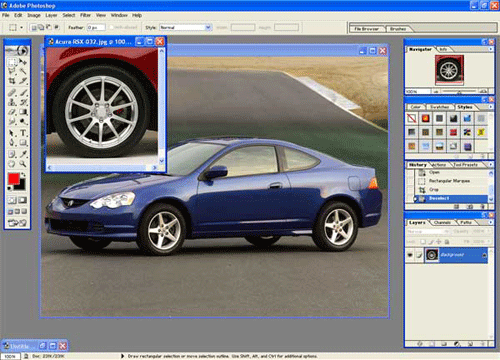Select the Notes tool

coord(12,154)
